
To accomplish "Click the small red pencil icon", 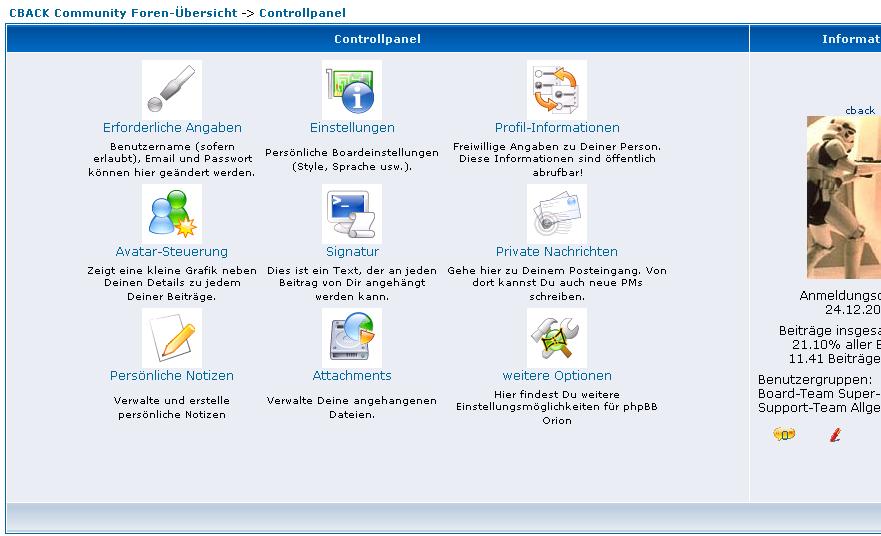I will click(835, 434).
